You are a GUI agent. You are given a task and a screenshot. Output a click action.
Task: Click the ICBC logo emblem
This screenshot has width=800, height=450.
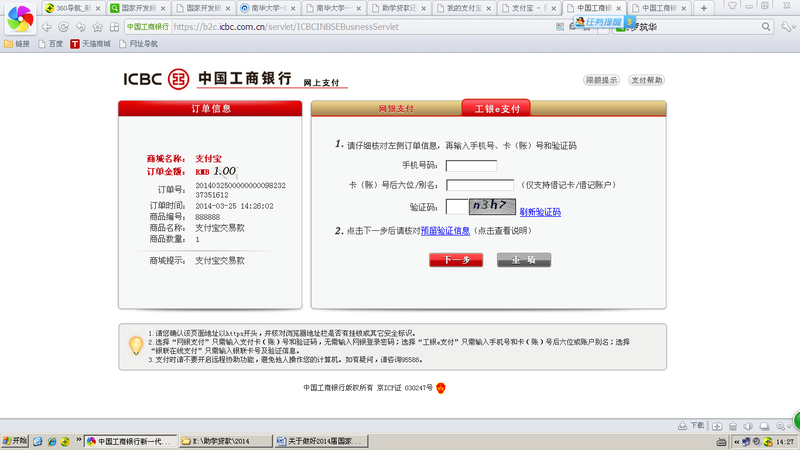179,79
